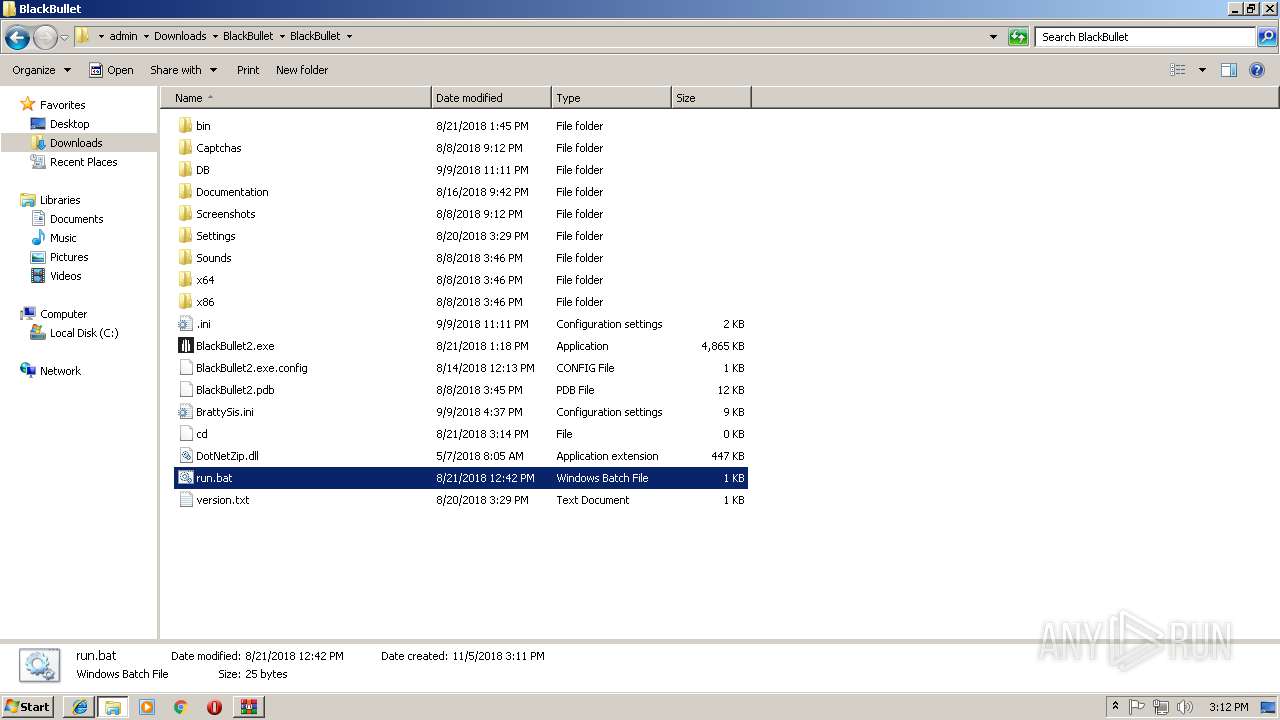Open the Documents library

click(x=76, y=219)
